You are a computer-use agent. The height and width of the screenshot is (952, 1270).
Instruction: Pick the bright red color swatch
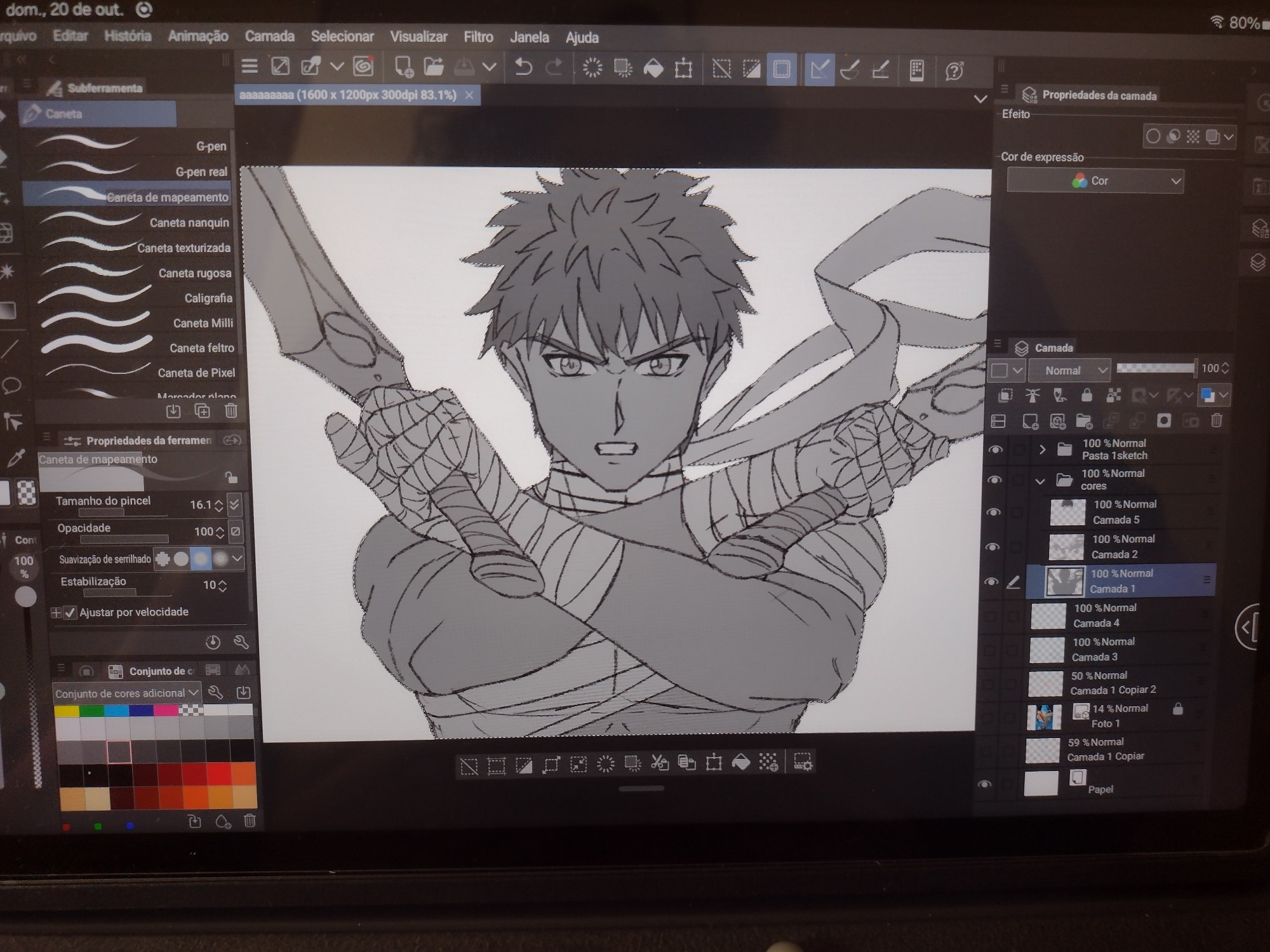pos(220,775)
